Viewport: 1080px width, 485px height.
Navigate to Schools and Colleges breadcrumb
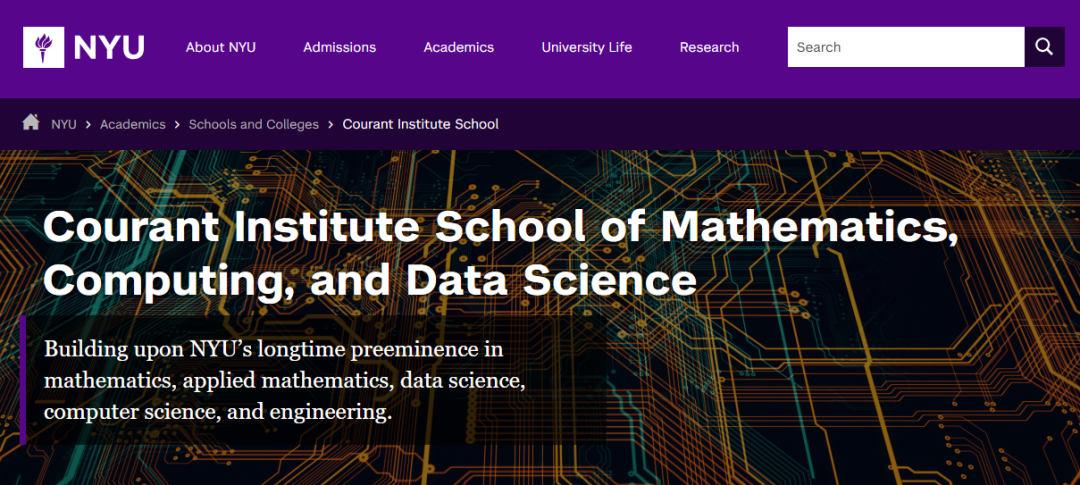(x=253, y=124)
